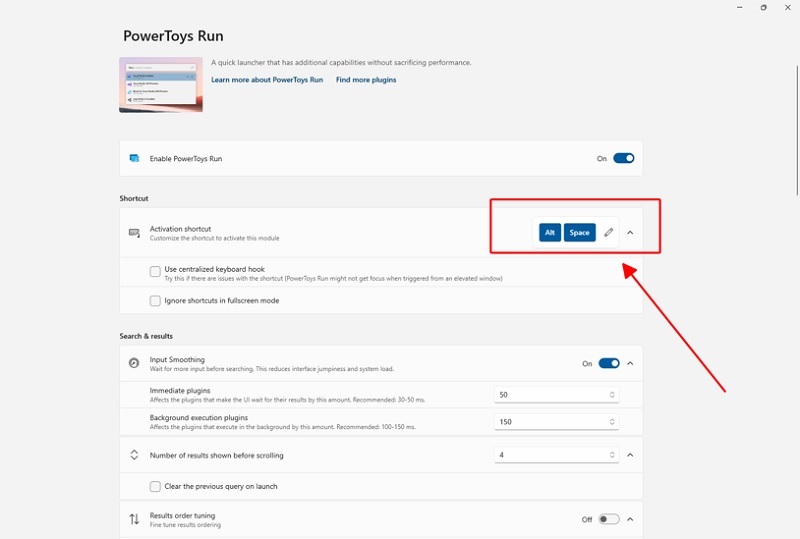Click the Alt key badge
The height and width of the screenshot is (539, 800).
point(549,232)
